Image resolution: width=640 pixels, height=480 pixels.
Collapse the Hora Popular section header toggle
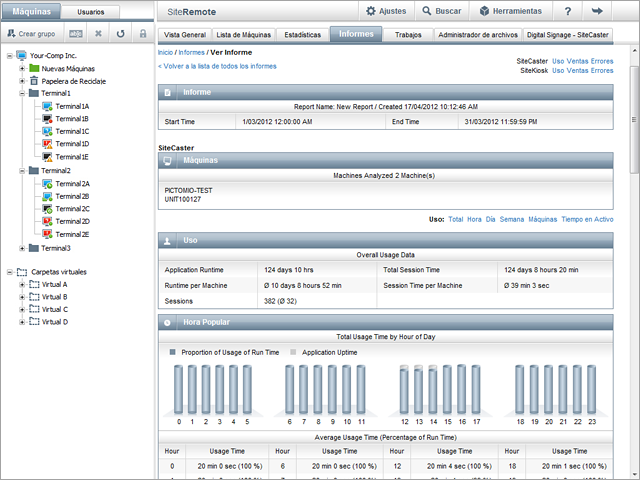167,323
